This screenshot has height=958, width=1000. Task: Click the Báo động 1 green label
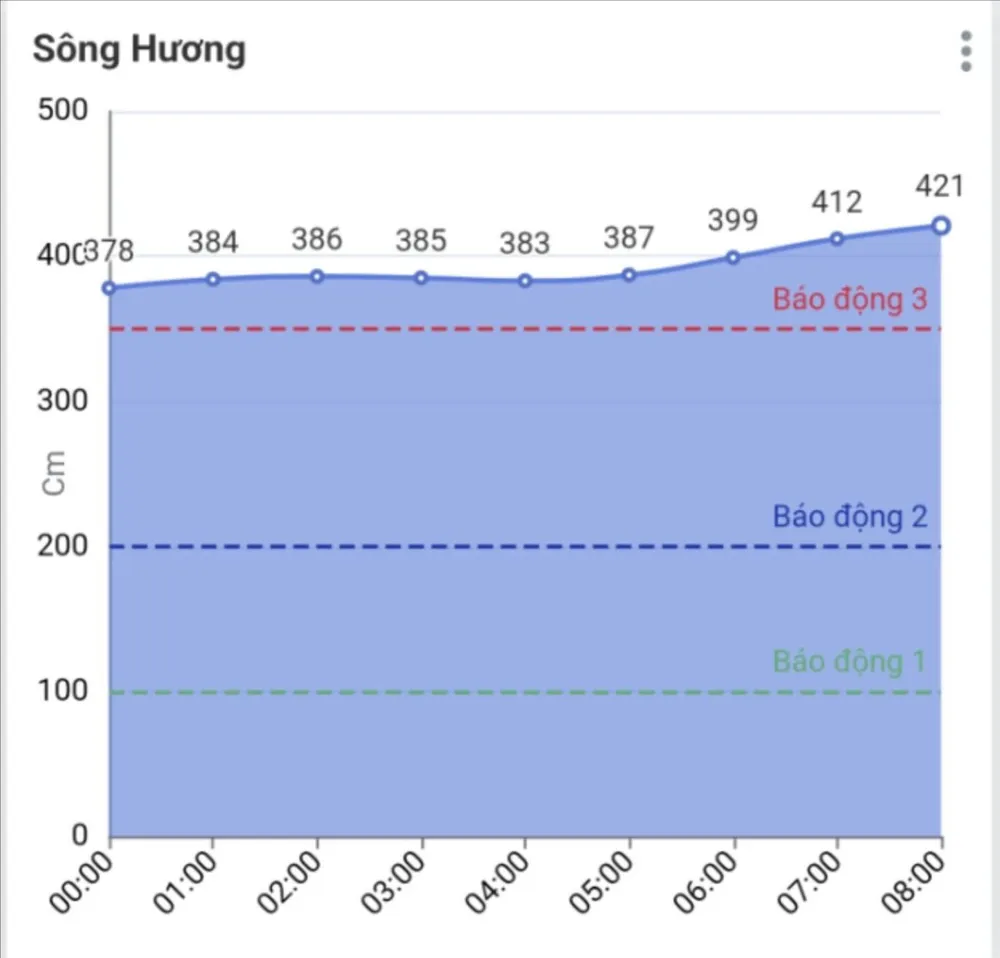point(849,661)
